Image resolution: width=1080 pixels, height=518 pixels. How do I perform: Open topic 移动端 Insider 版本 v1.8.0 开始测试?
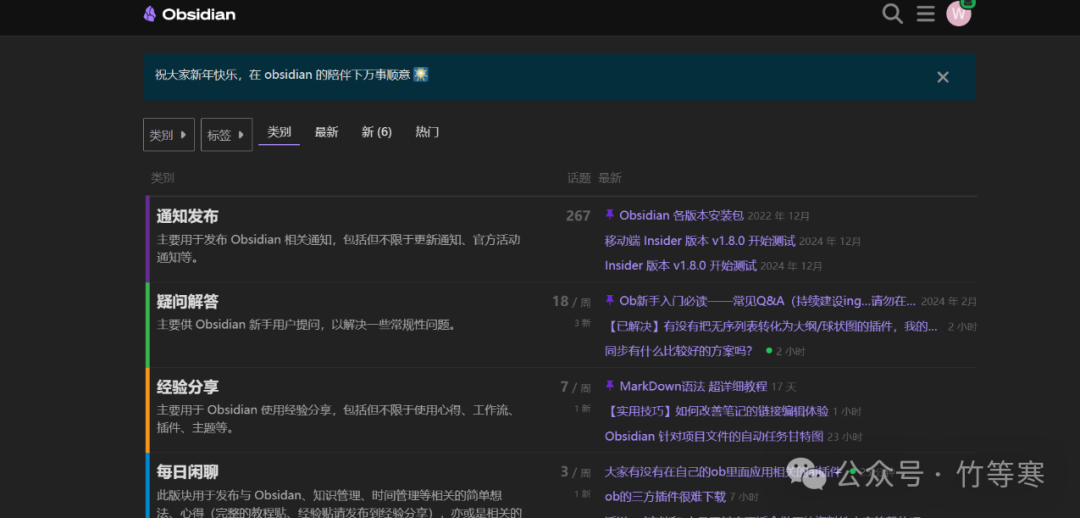[x=700, y=241]
